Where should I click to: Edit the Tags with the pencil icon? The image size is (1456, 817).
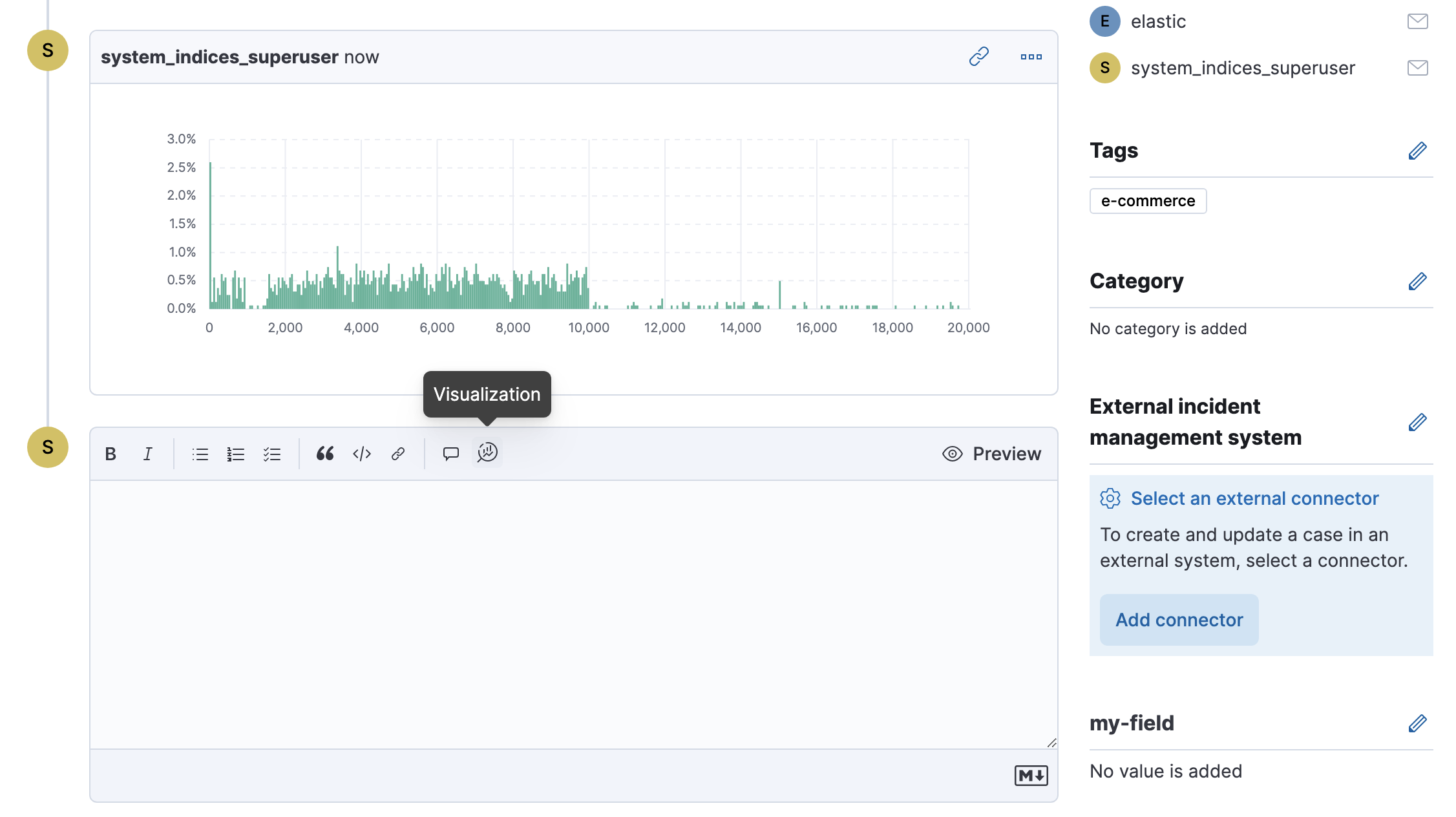click(x=1417, y=151)
